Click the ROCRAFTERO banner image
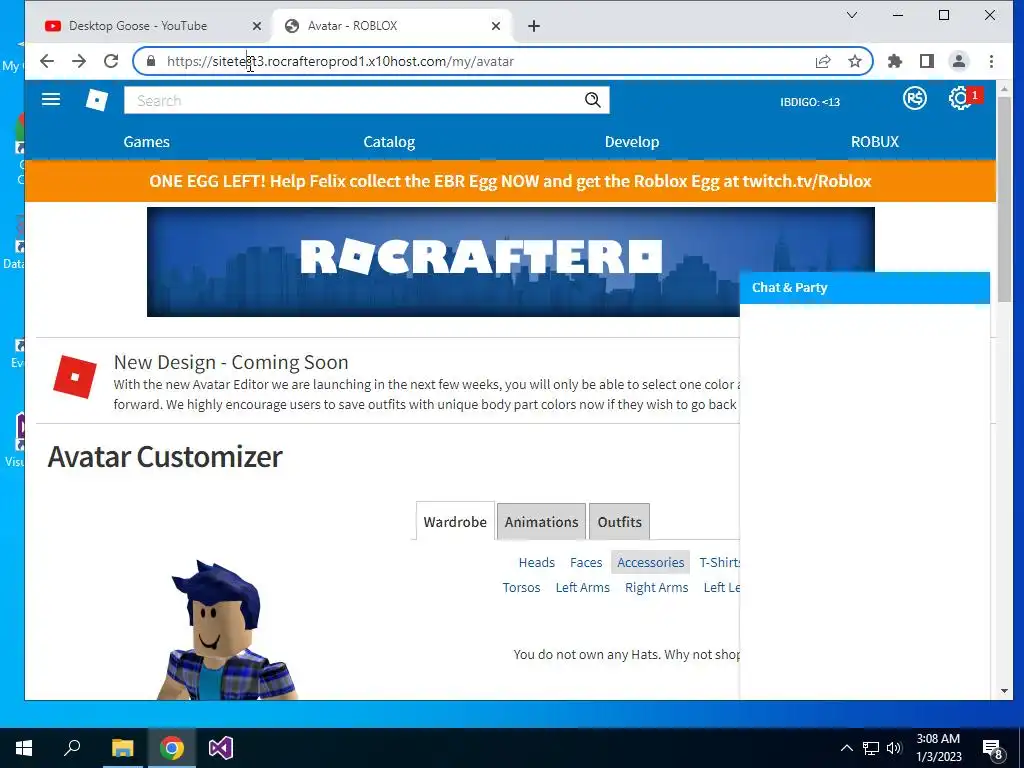 510,262
